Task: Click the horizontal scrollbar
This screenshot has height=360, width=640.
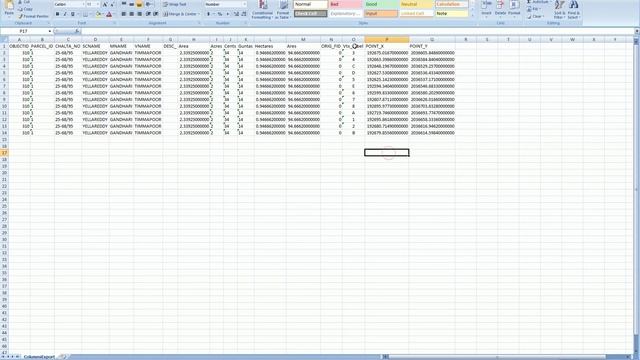Action: pyautogui.click(x=506, y=357)
